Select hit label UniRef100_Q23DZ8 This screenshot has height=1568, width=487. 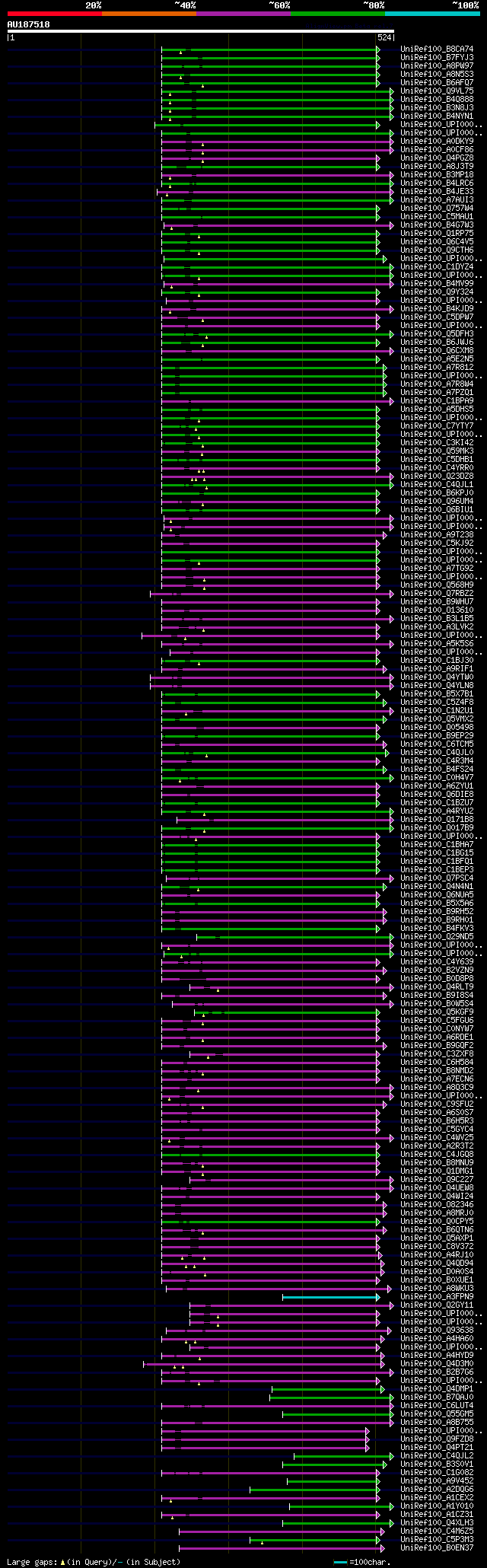pyautogui.click(x=437, y=476)
